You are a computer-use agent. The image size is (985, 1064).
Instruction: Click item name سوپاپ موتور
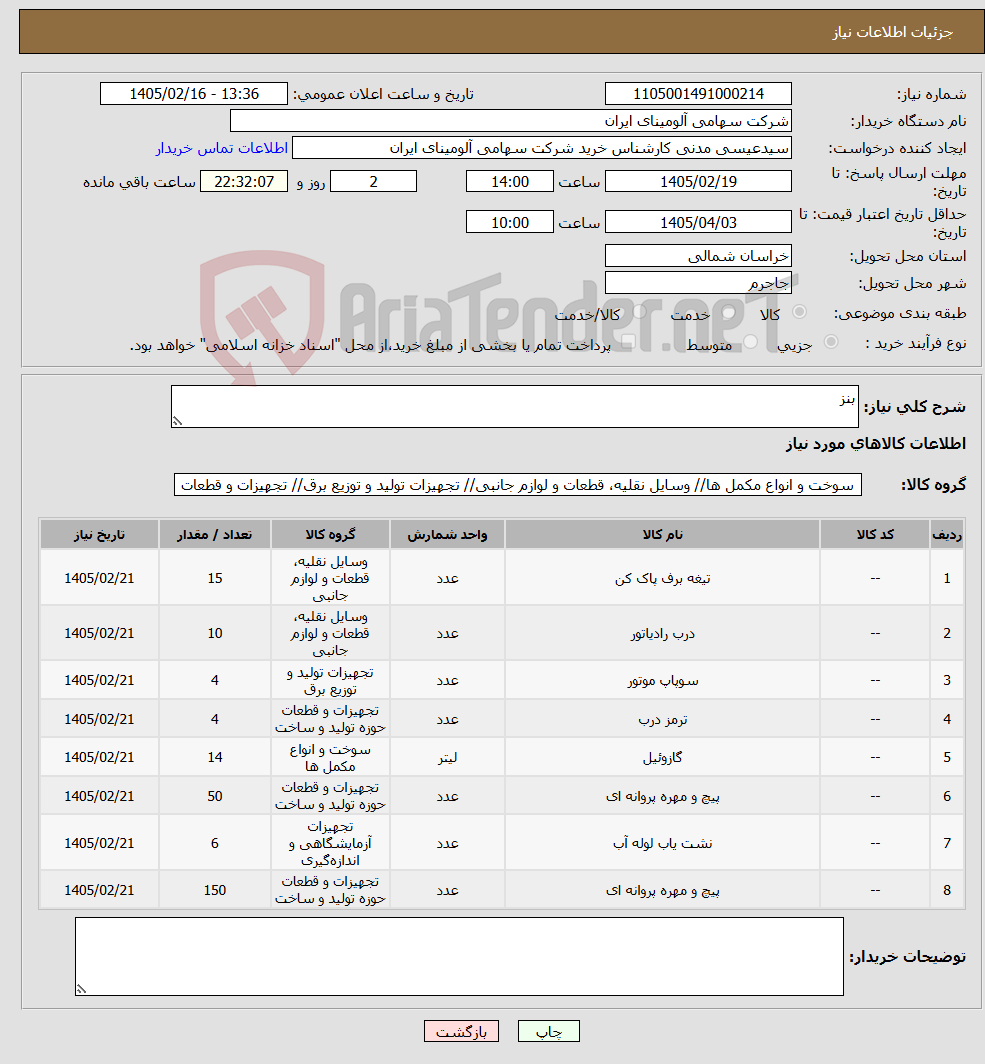662,680
